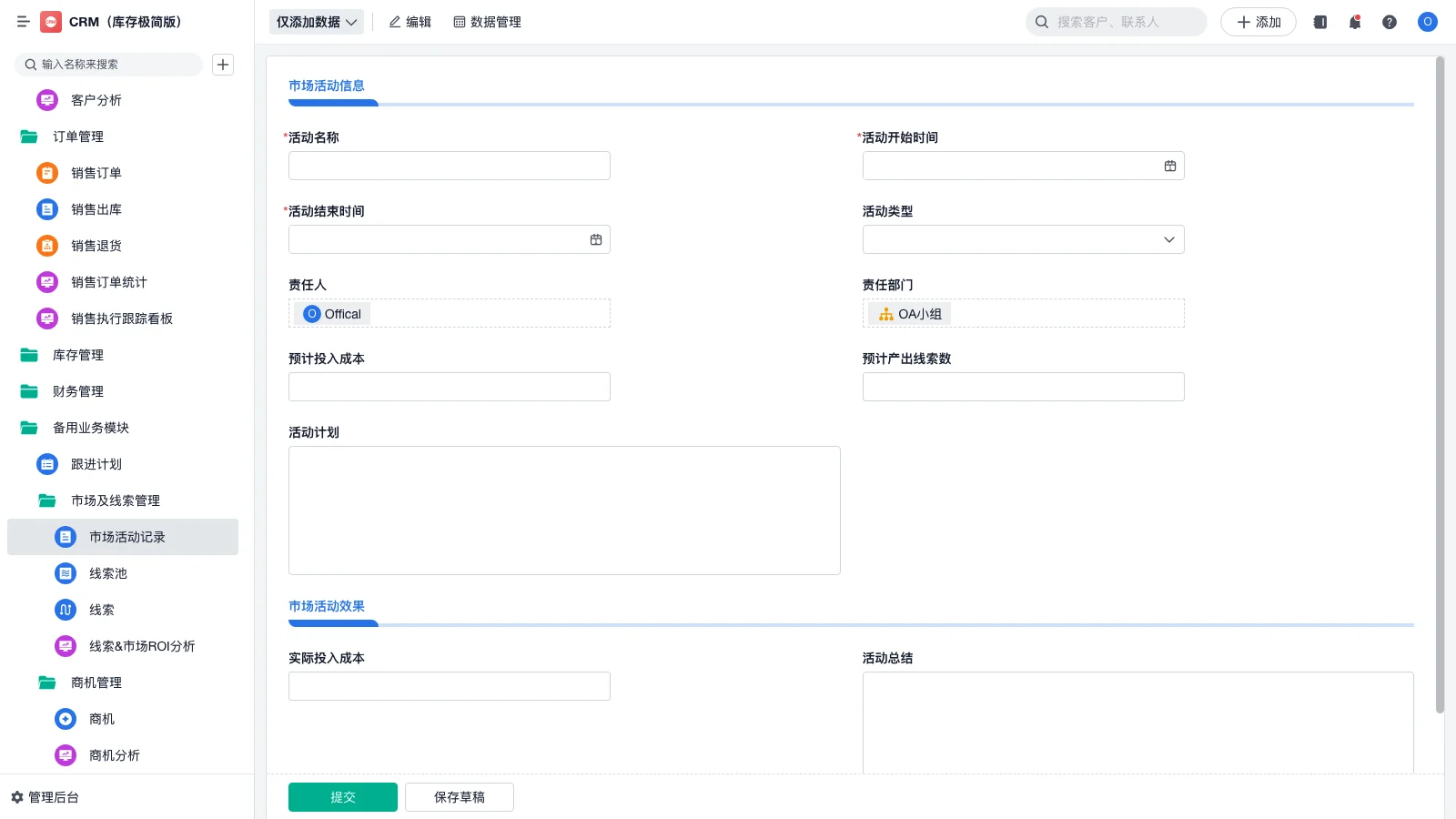Open 管理后台 via the gear icon
The width and height of the screenshot is (1456, 819).
tap(17, 797)
